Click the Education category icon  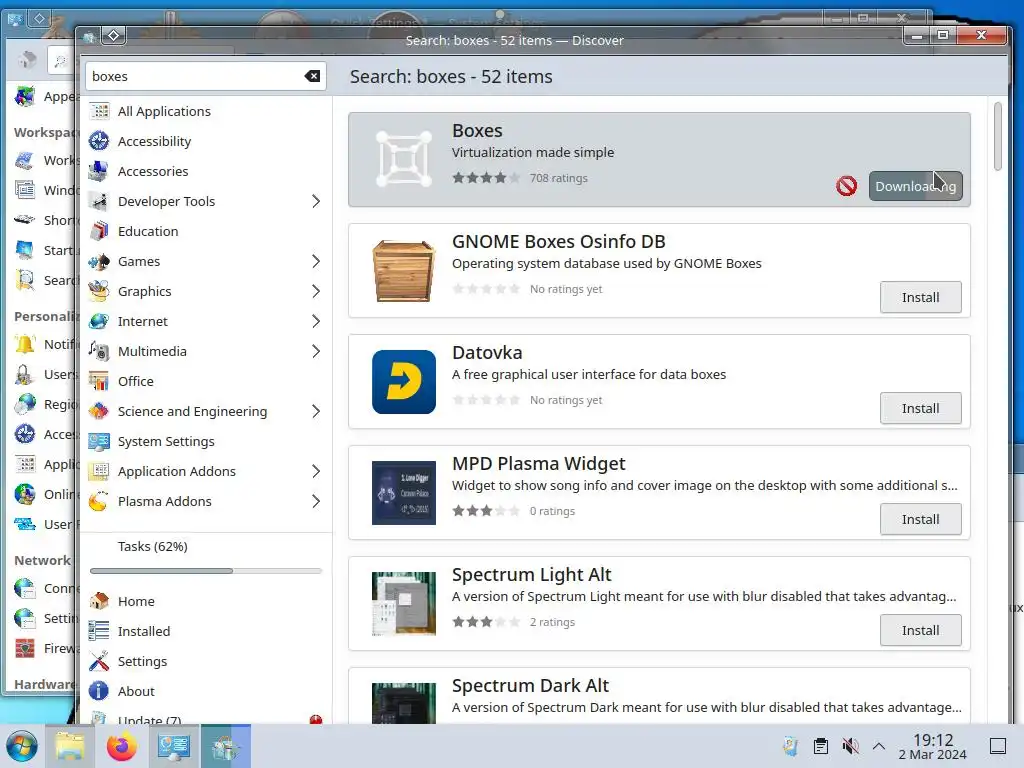pos(99,231)
